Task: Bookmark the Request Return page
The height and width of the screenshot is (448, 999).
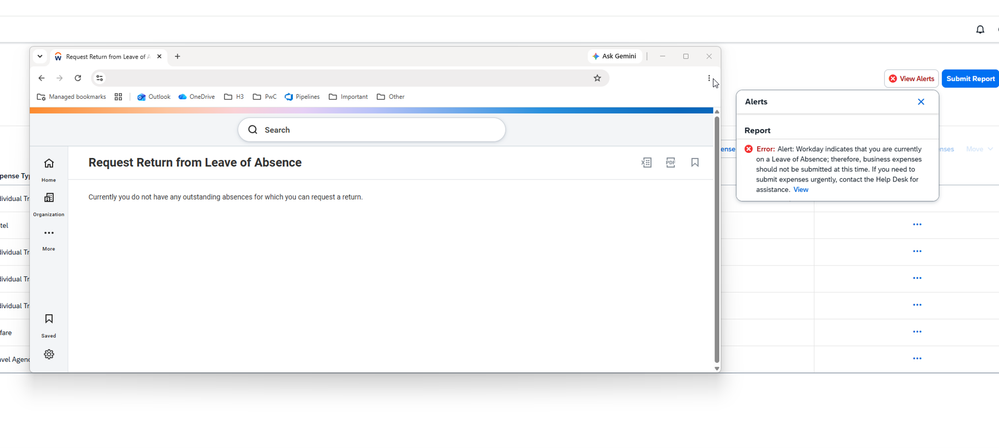Action: tap(694, 163)
